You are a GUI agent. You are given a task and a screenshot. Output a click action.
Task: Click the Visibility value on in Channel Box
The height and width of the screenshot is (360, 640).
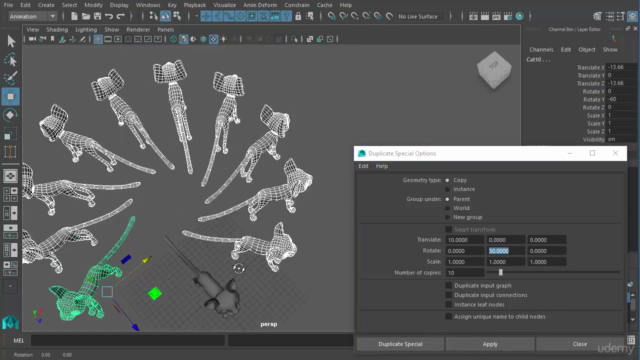621,139
